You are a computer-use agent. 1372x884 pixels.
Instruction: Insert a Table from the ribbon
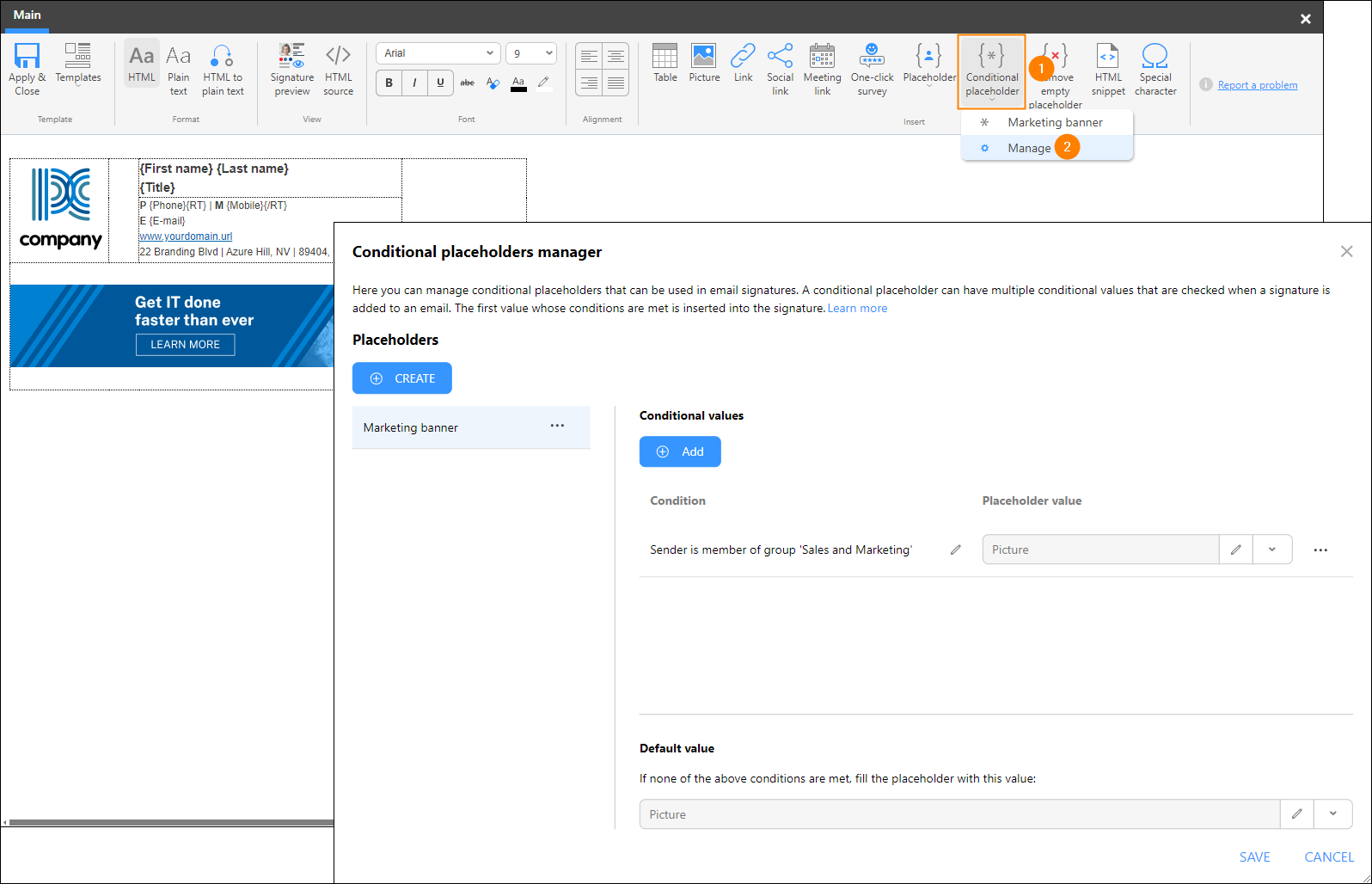pyautogui.click(x=665, y=64)
